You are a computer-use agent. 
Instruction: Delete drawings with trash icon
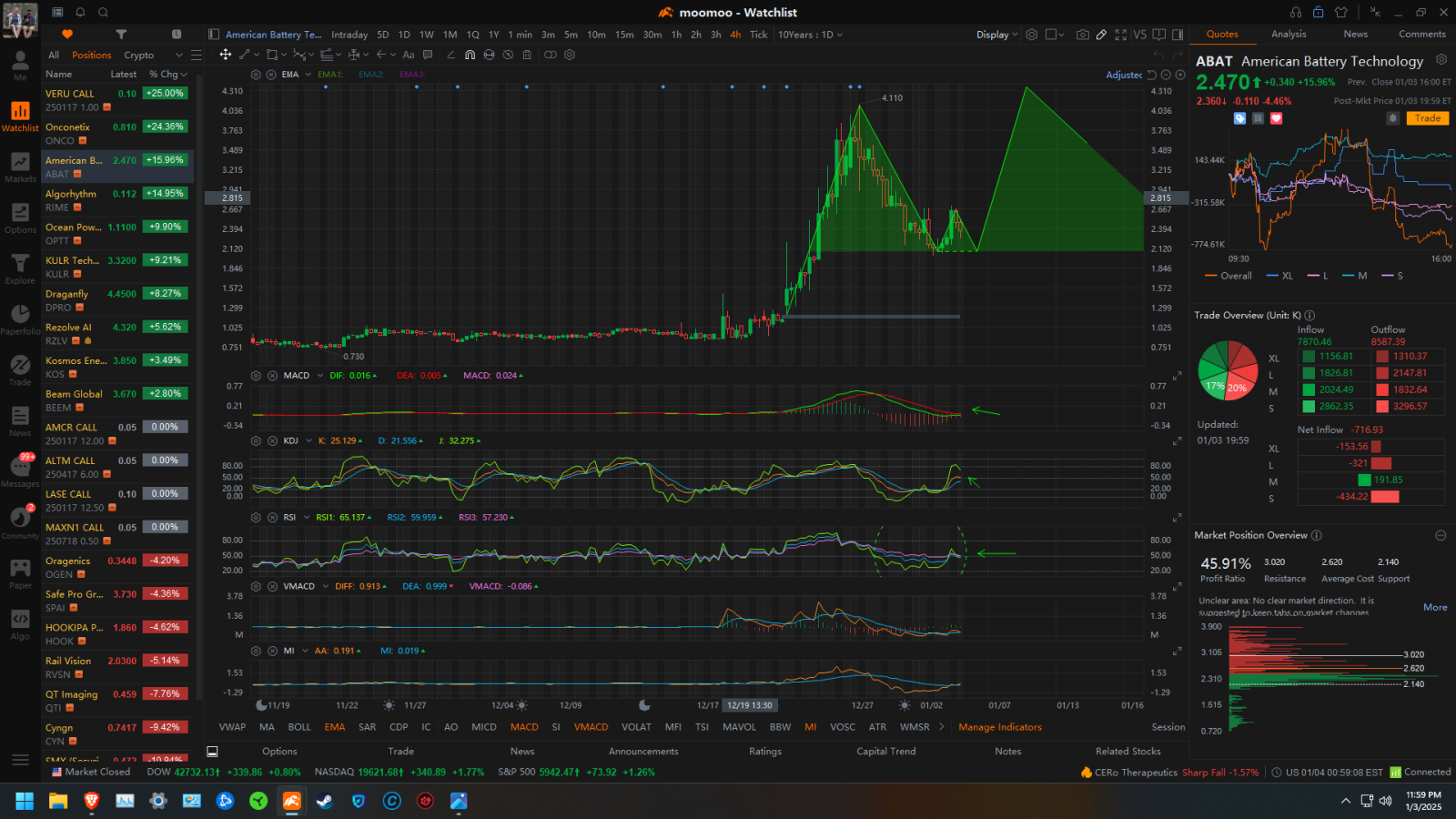(x=527, y=55)
